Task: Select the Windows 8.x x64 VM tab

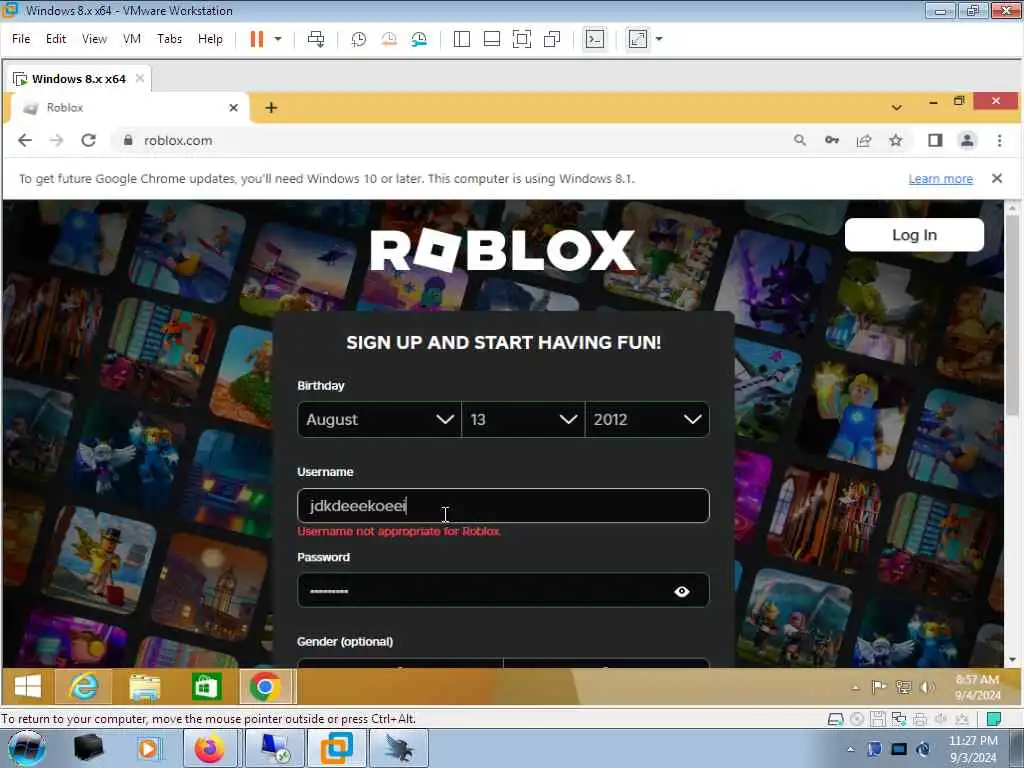Action: (x=78, y=79)
